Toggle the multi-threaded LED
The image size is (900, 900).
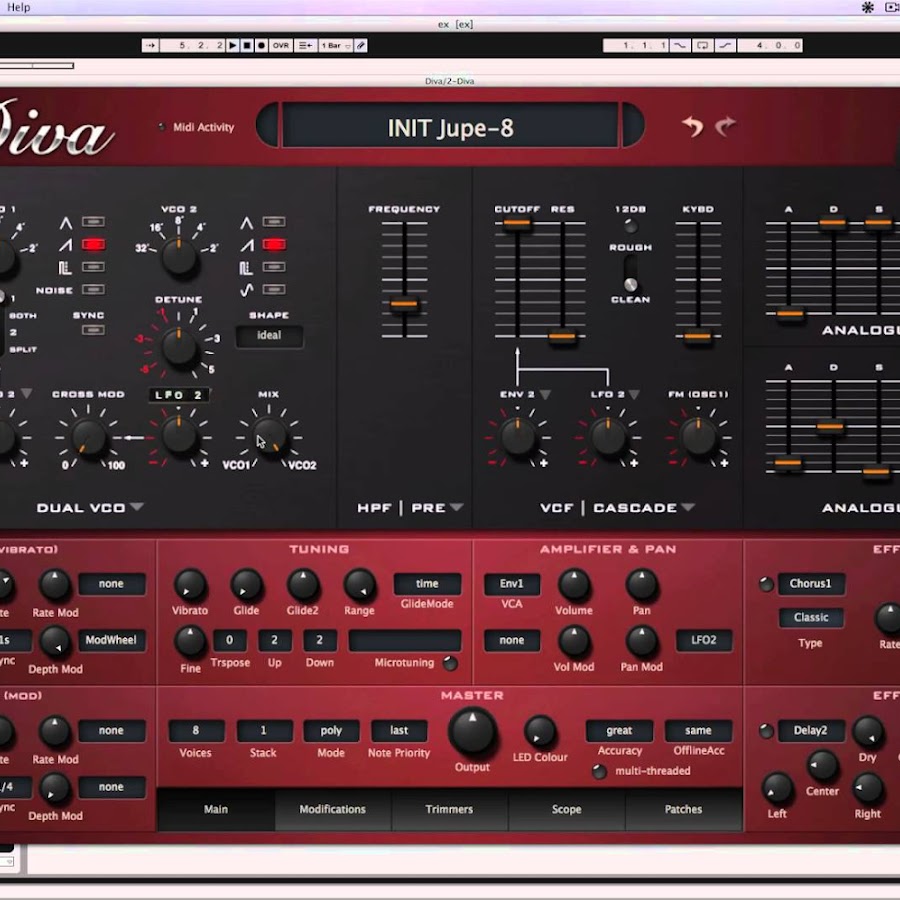pyautogui.click(x=599, y=771)
